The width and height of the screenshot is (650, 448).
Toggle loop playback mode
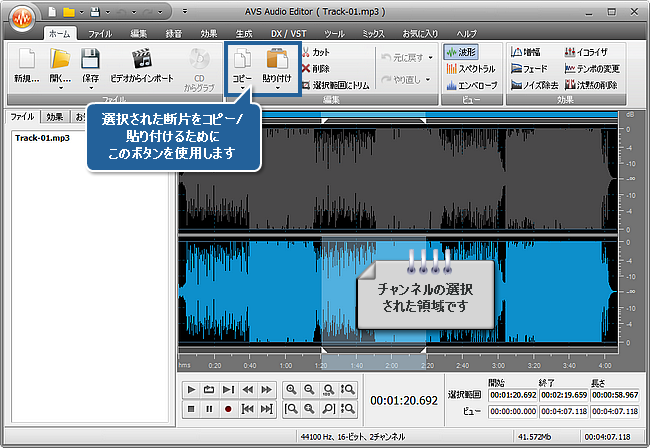point(209,390)
